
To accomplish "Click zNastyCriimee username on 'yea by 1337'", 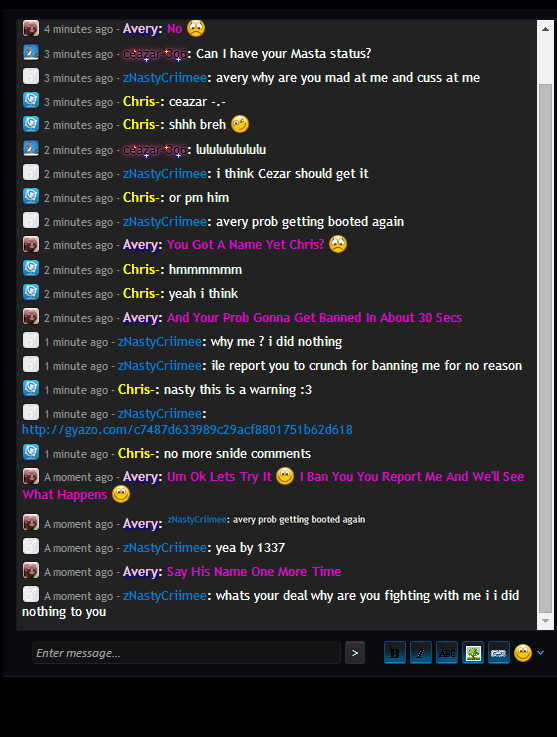I will coord(164,548).
